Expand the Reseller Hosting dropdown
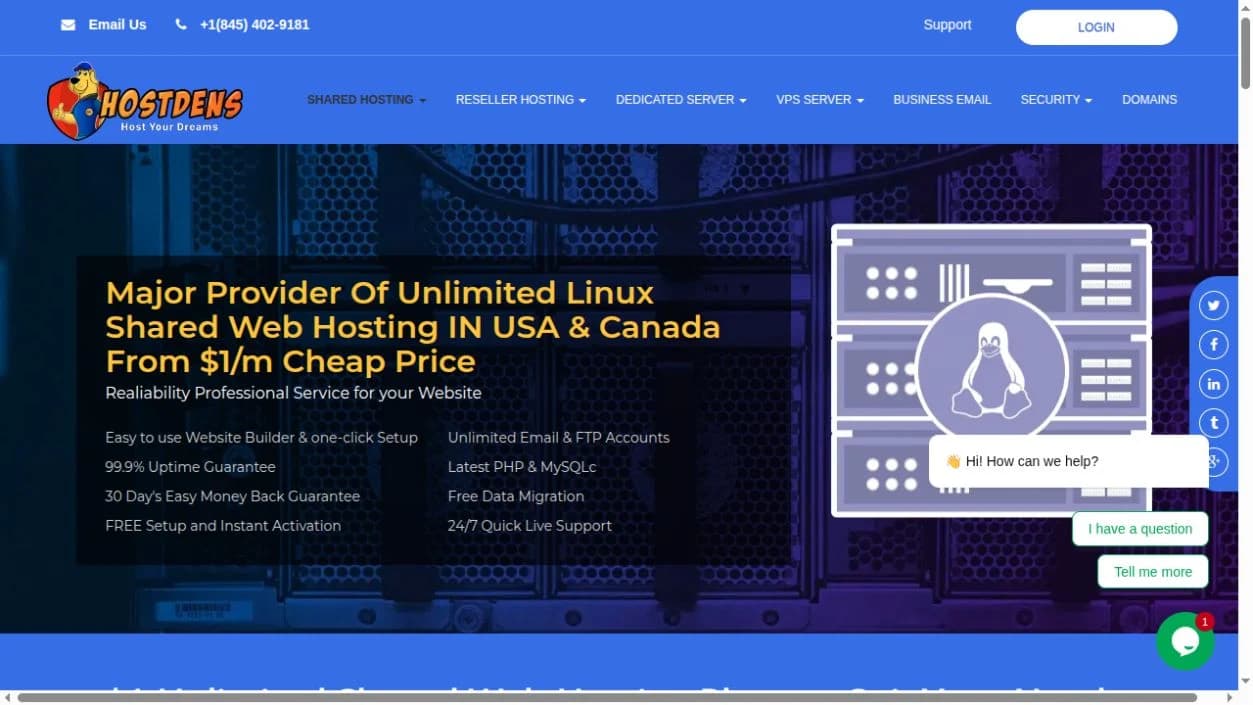 520,100
